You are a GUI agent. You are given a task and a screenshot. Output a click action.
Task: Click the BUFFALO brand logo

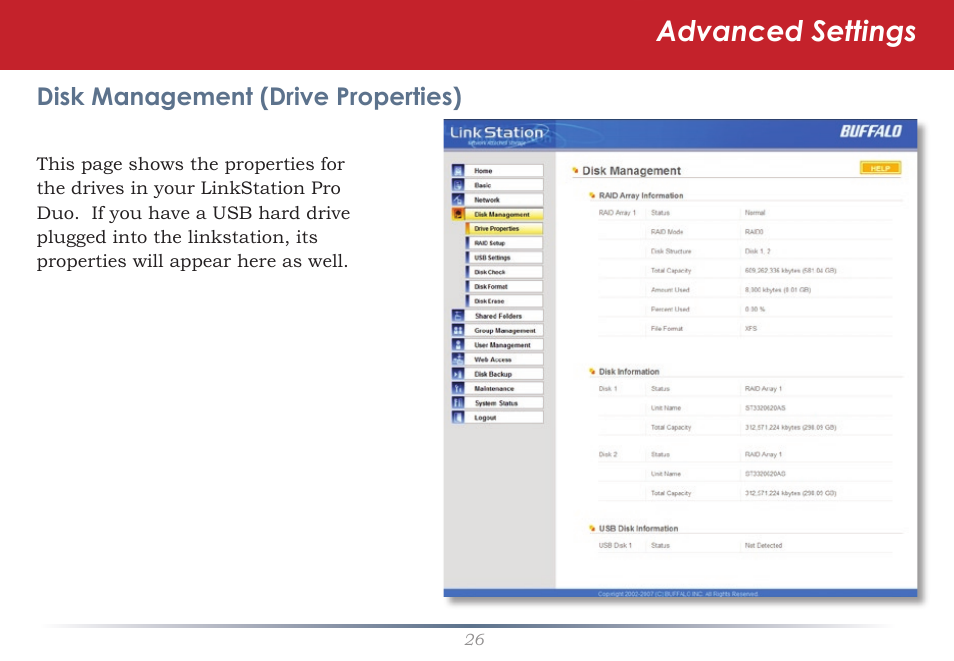871,131
